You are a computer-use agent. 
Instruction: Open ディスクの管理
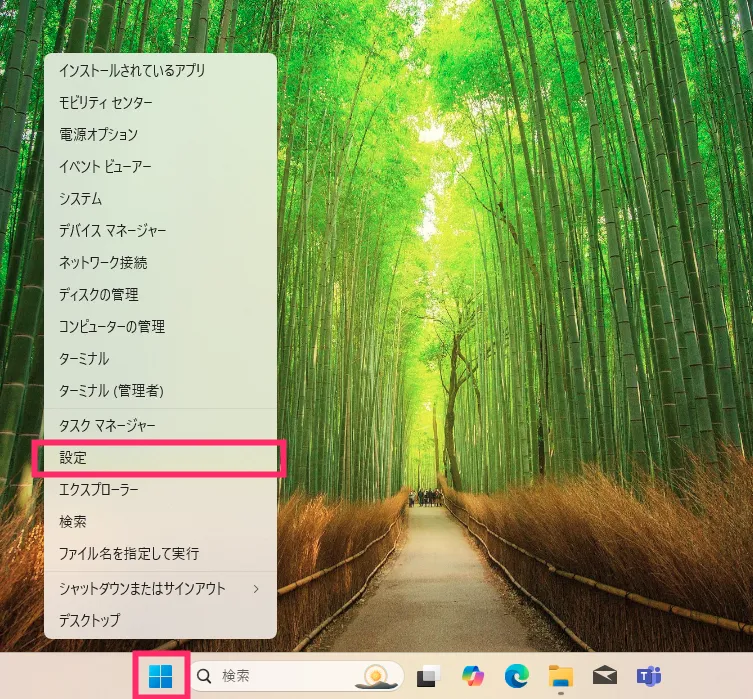click(160, 294)
